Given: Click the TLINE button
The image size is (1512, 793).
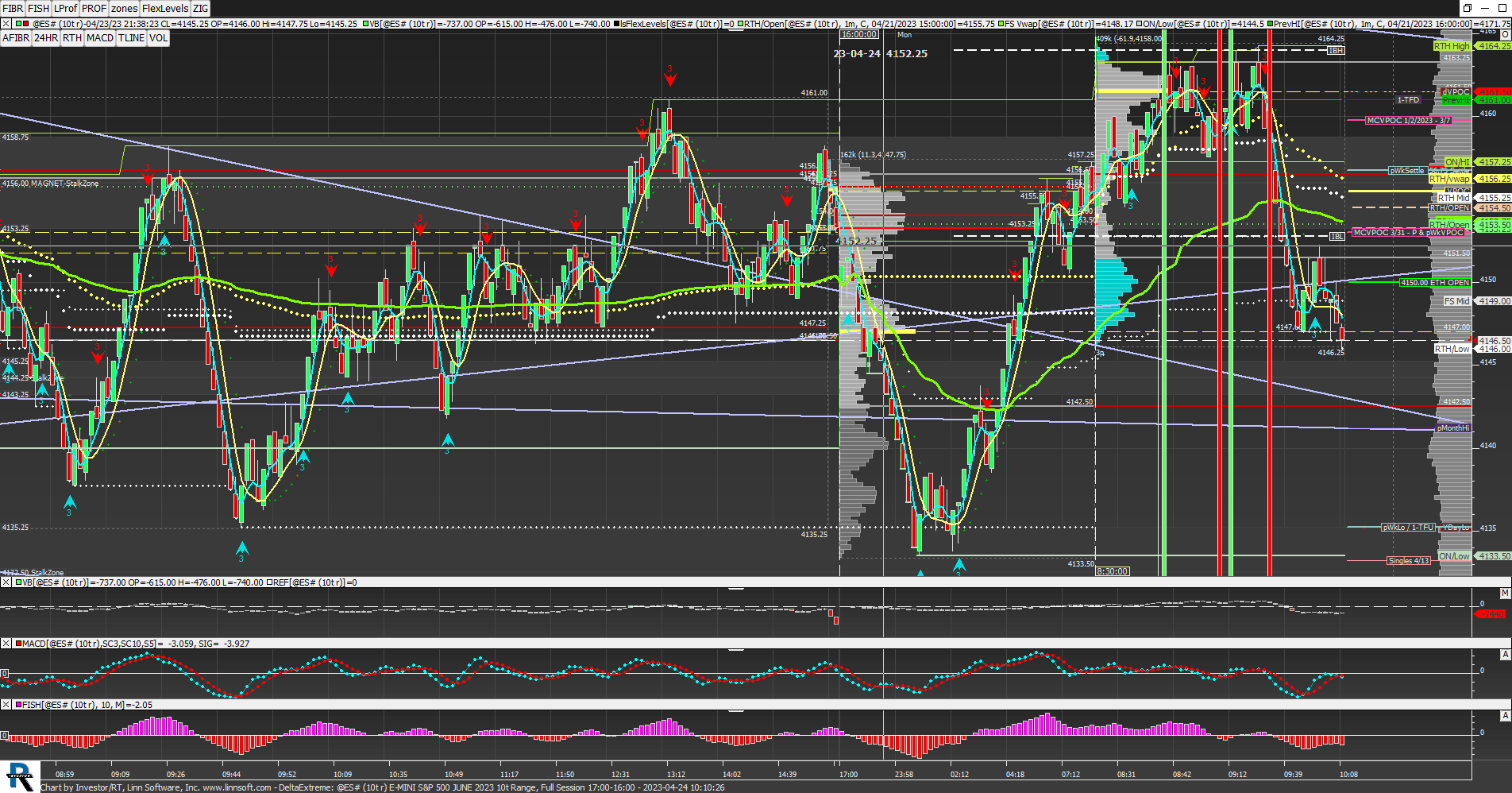Looking at the screenshot, I should point(132,37).
